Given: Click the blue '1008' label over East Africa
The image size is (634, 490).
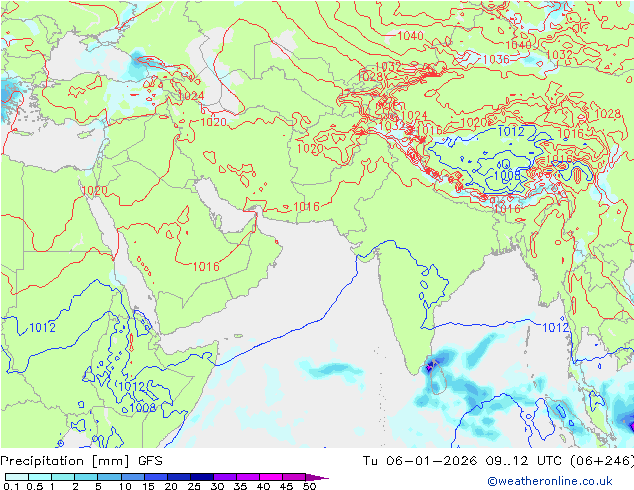Looking at the screenshot, I should pyautogui.click(x=143, y=407).
